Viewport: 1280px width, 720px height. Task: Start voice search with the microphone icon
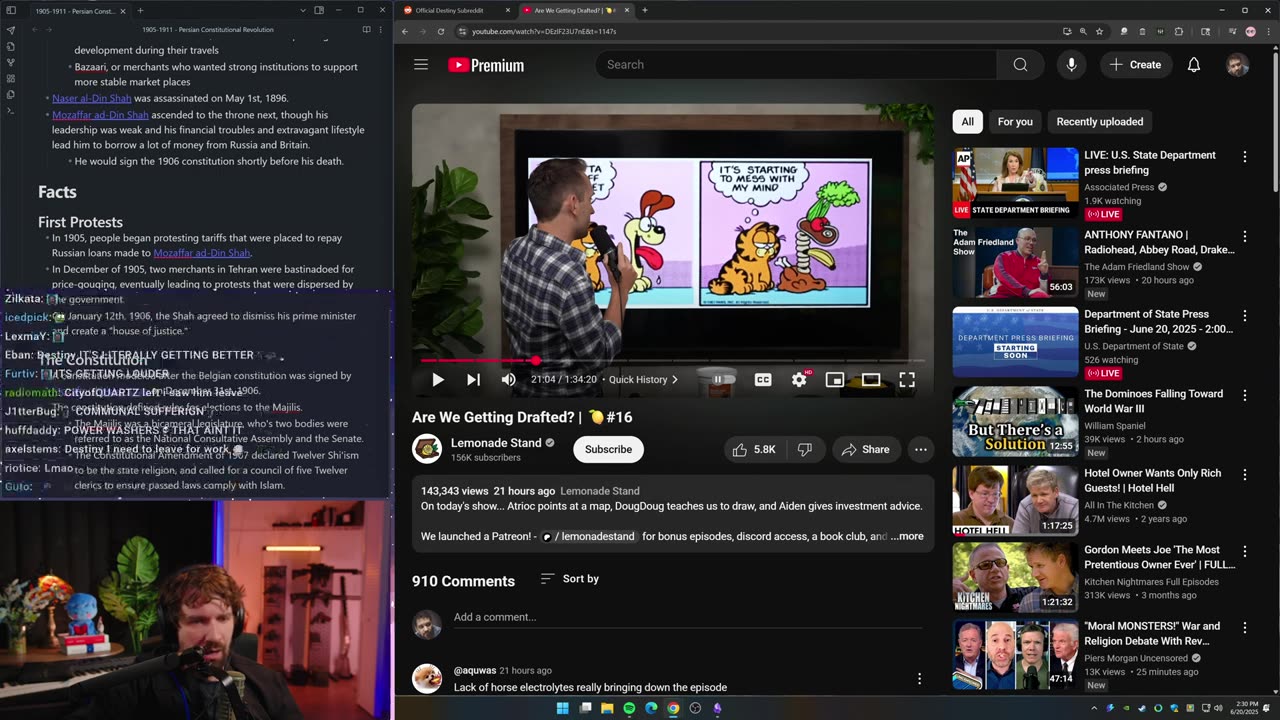click(x=1071, y=65)
